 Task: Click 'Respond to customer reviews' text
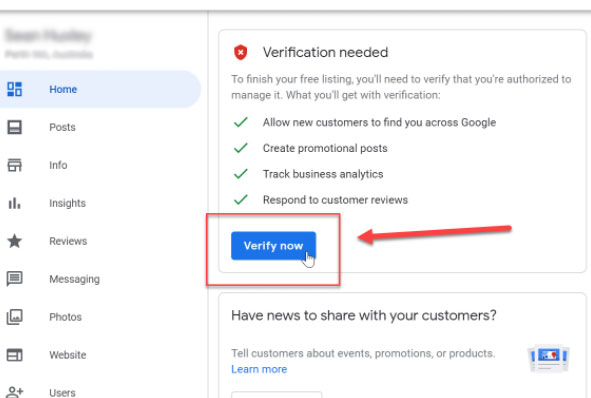coord(335,200)
